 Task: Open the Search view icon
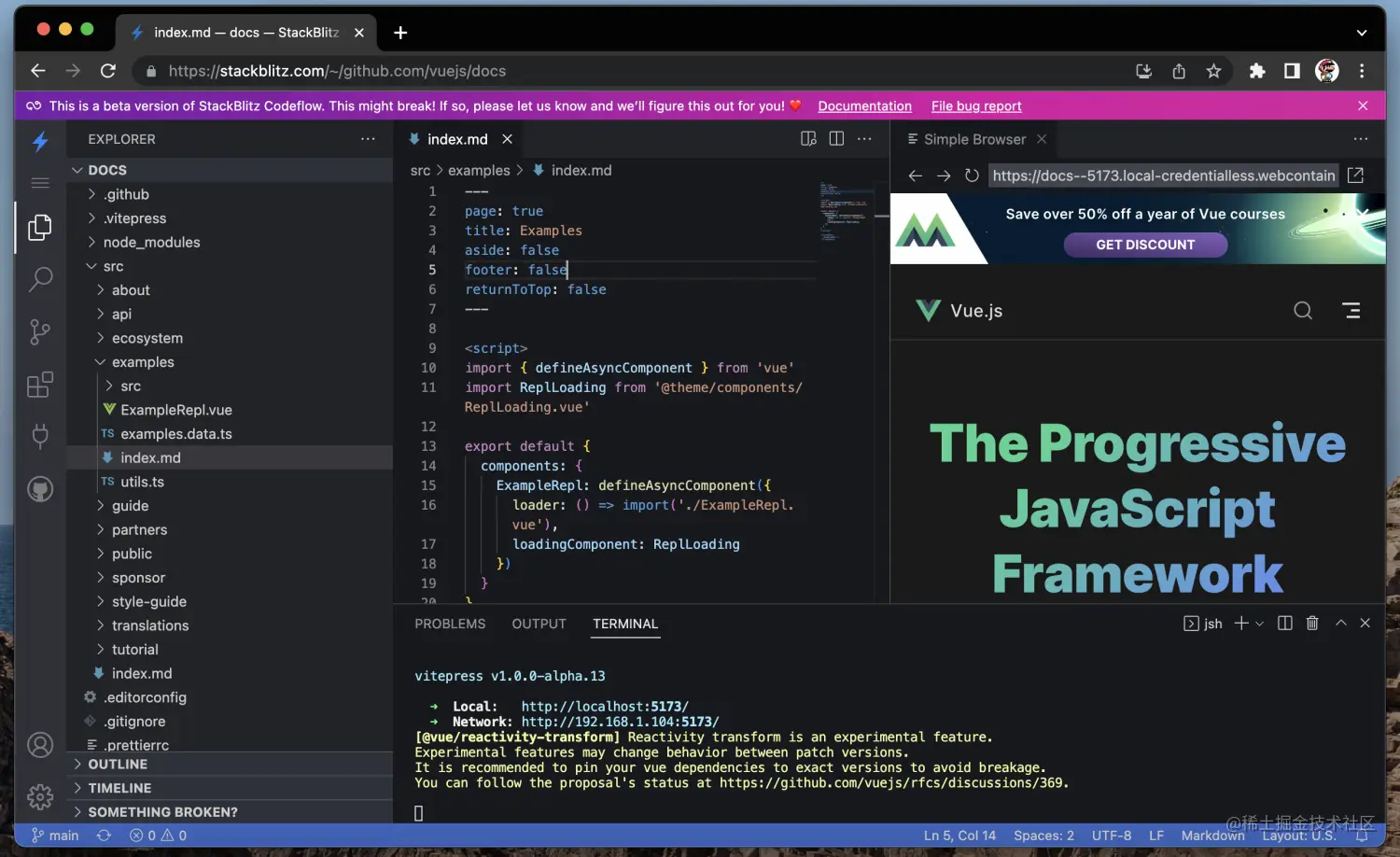tap(40, 279)
